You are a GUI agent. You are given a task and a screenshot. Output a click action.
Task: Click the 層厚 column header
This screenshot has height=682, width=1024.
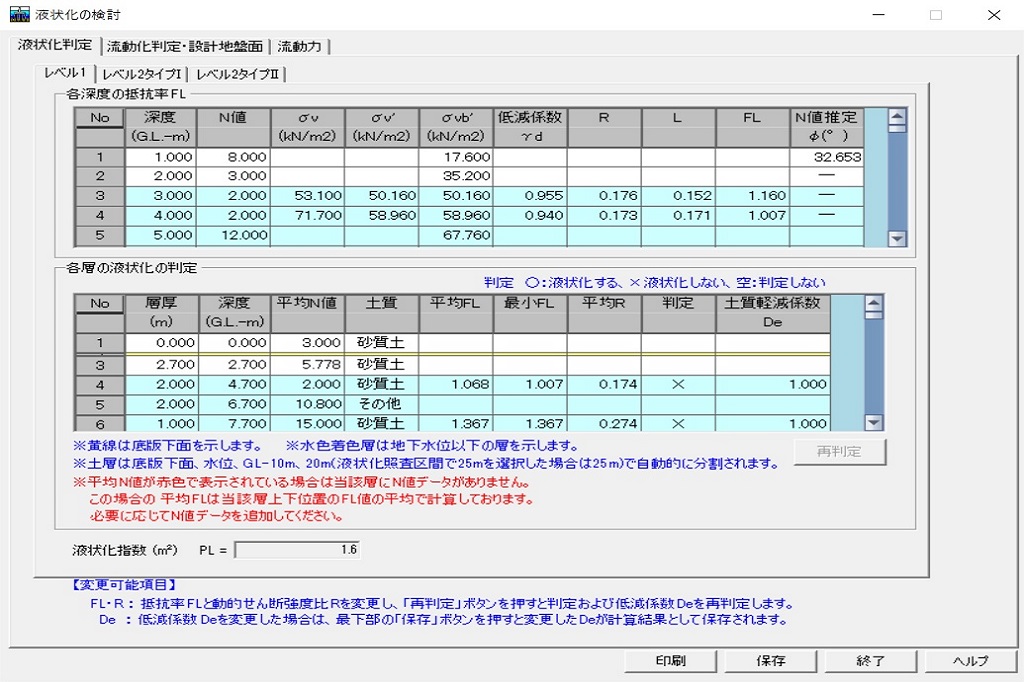(161, 312)
